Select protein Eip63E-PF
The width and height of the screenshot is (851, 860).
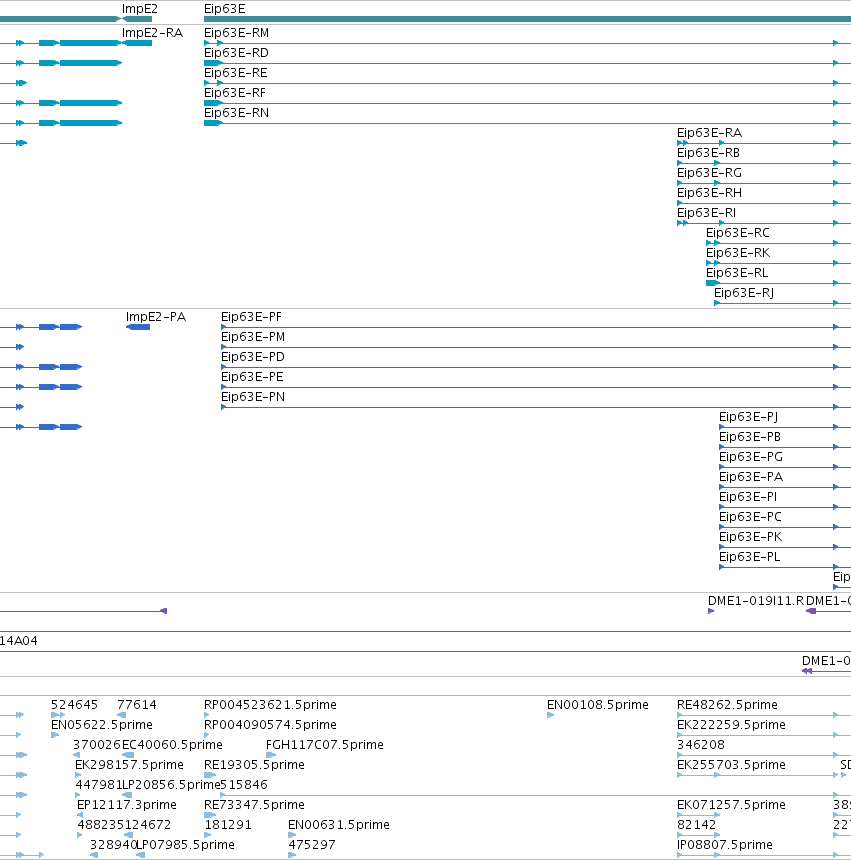click(251, 317)
